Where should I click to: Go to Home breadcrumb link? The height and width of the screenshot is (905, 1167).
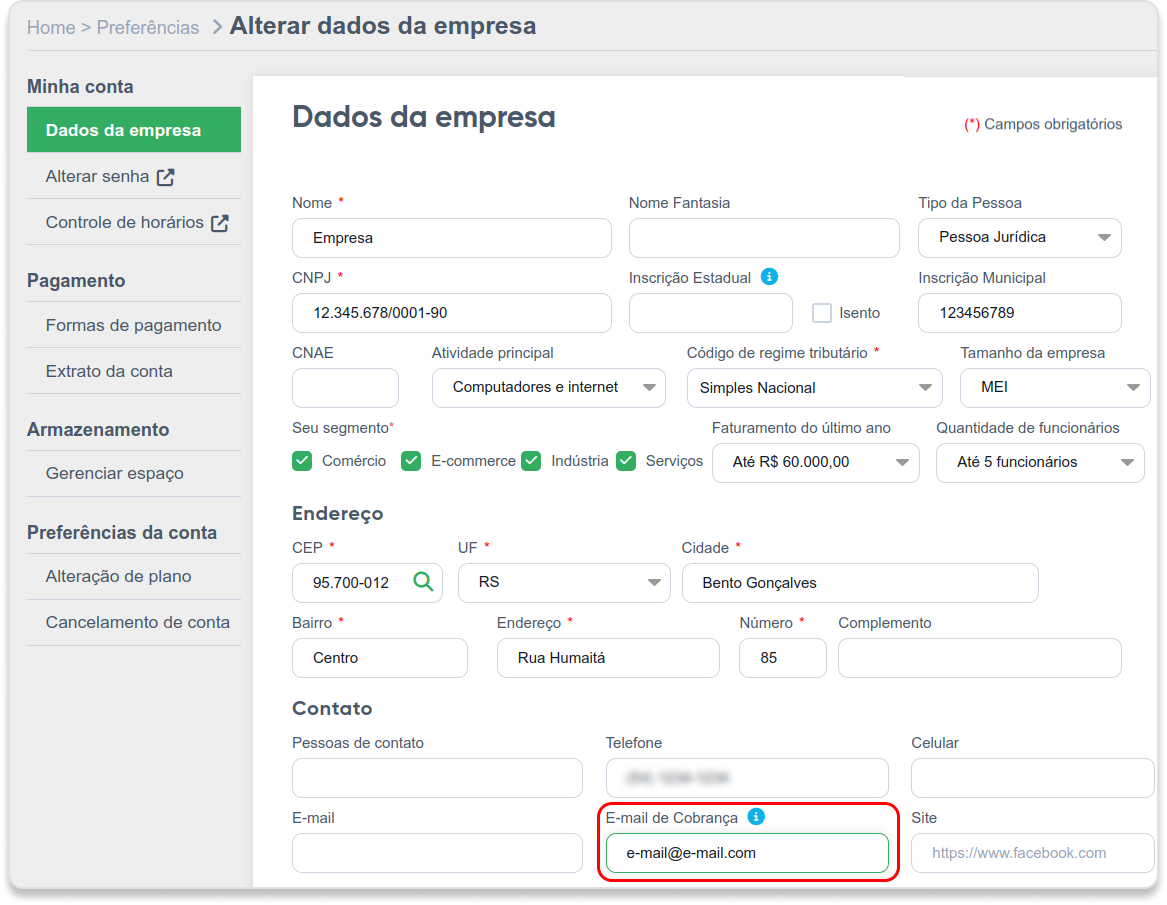51,28
